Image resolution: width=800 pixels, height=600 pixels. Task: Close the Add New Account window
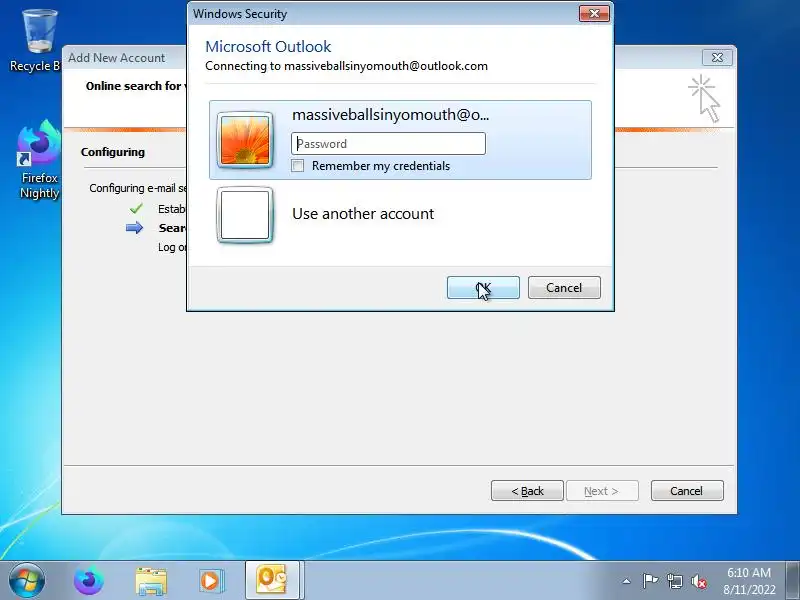click(x=717, y=57)
